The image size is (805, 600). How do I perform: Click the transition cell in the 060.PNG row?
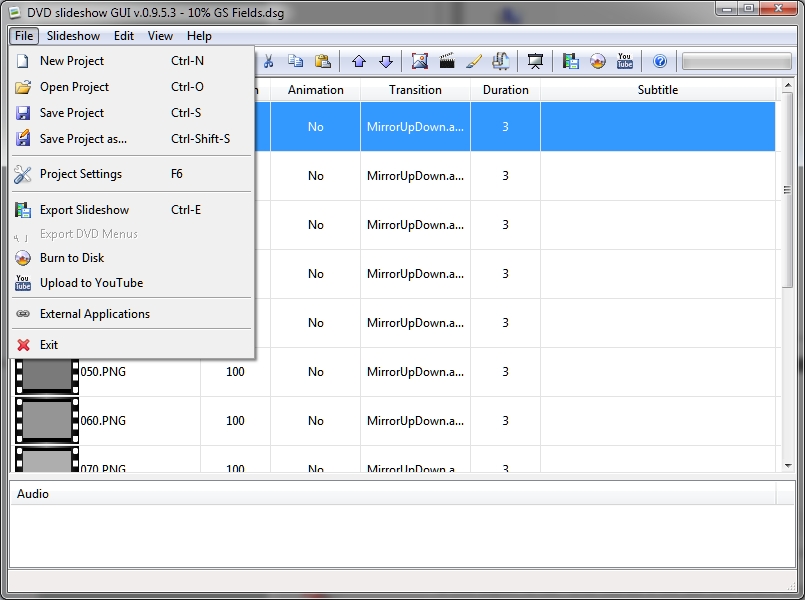(415, 421)
